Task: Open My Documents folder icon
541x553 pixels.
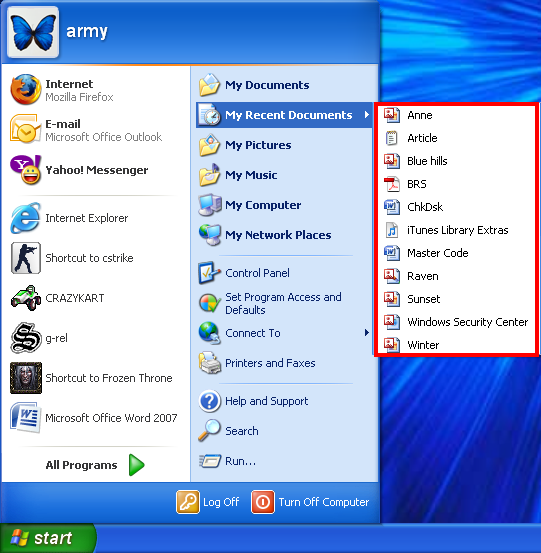Action: (209, 85)
